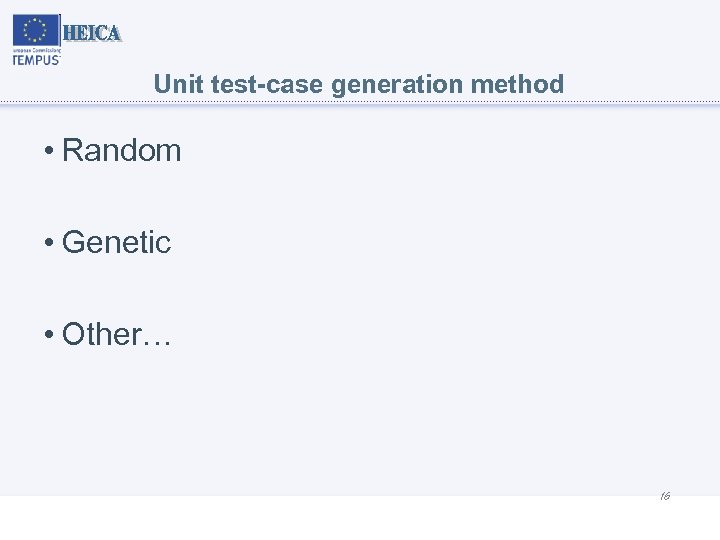Screen dimensions: 720x540
Task: Click the word Other in the list
Action: [102, 335]
